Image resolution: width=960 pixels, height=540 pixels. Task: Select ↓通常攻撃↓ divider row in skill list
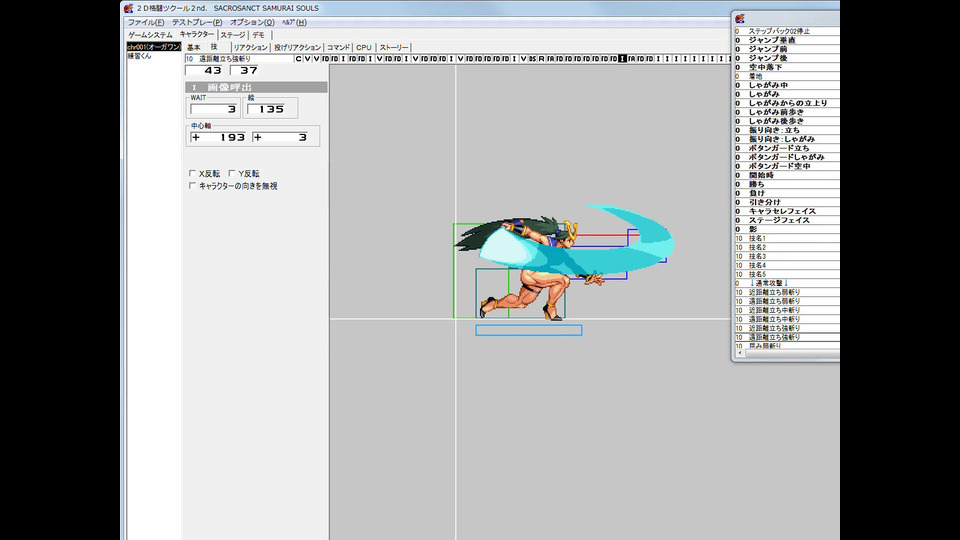[x=787, y=283]
